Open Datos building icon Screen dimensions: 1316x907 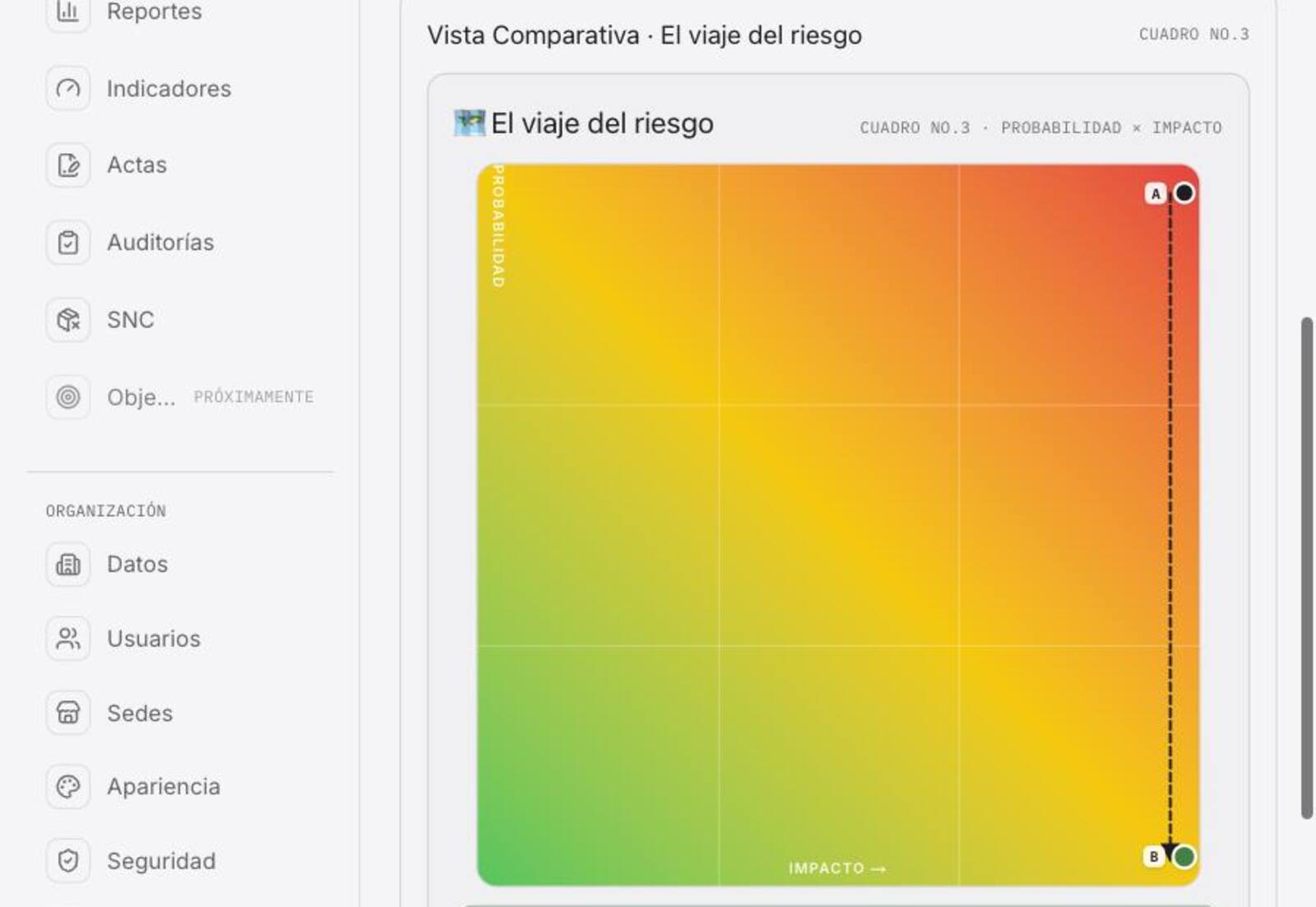coord(68,564)
